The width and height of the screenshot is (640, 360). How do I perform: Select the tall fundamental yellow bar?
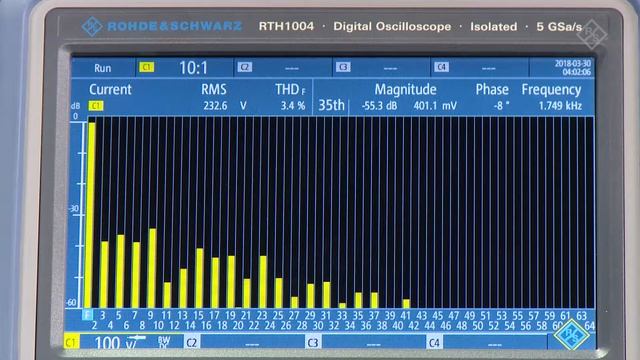(89, 215)
